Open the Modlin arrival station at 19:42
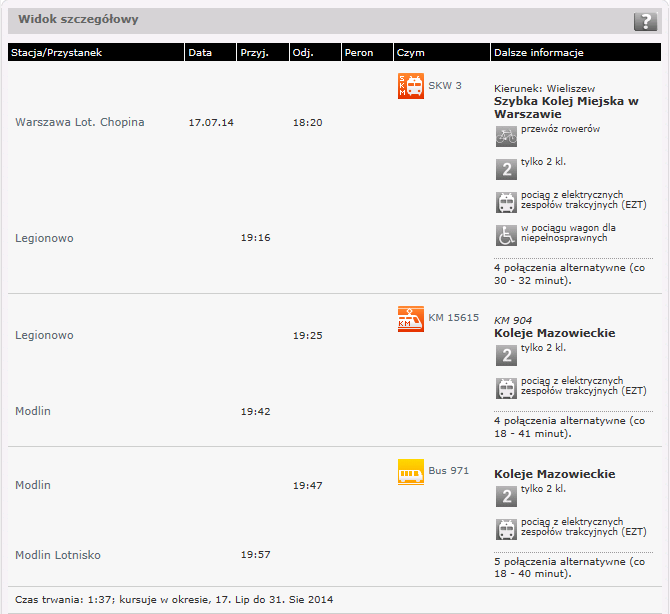670x614 pixels. pyautogui.click(x=33, y=411)
